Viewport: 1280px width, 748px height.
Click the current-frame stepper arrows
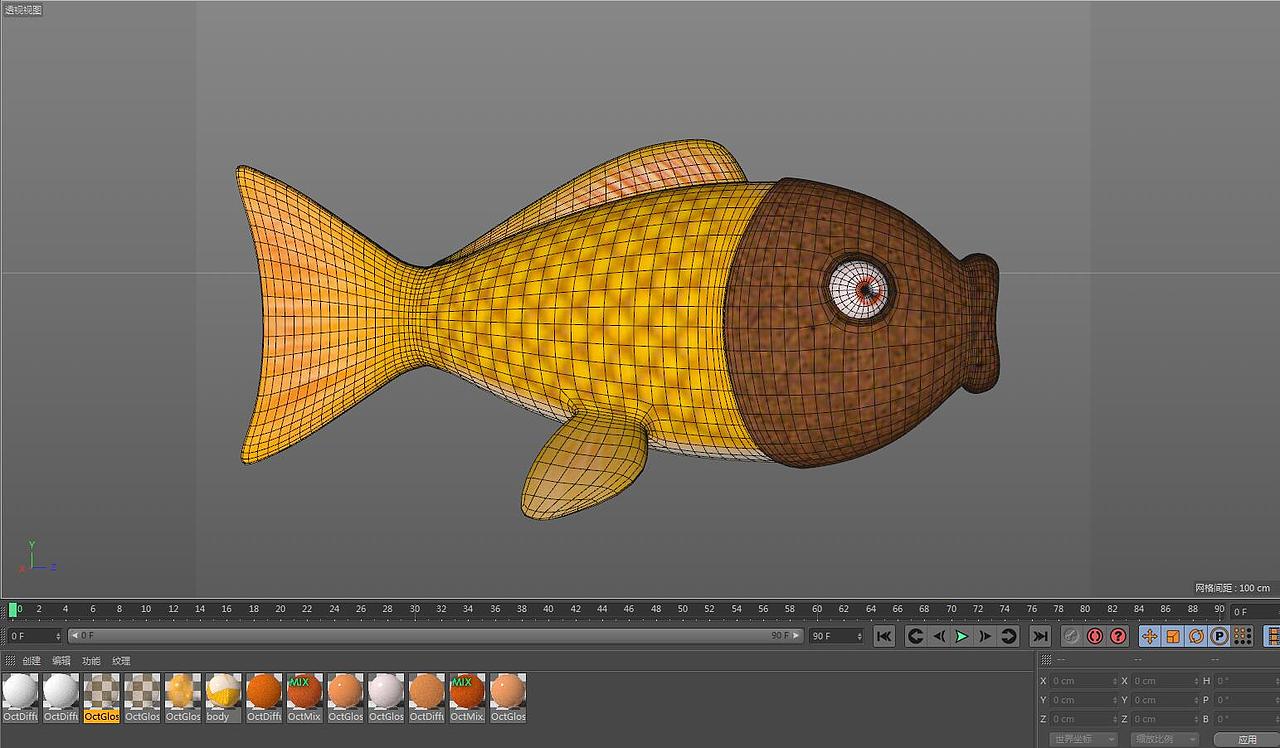[59, 636]
